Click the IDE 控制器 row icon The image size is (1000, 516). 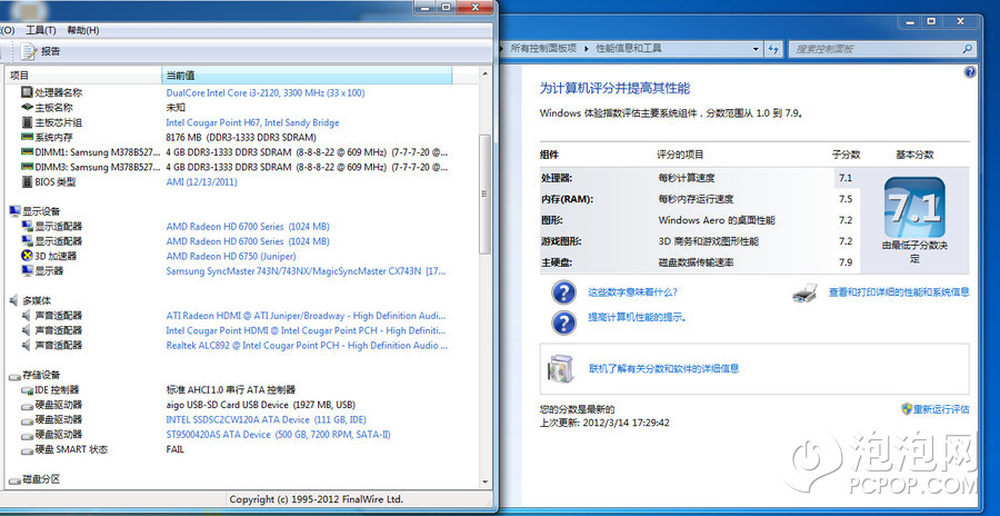coord(27,390)
